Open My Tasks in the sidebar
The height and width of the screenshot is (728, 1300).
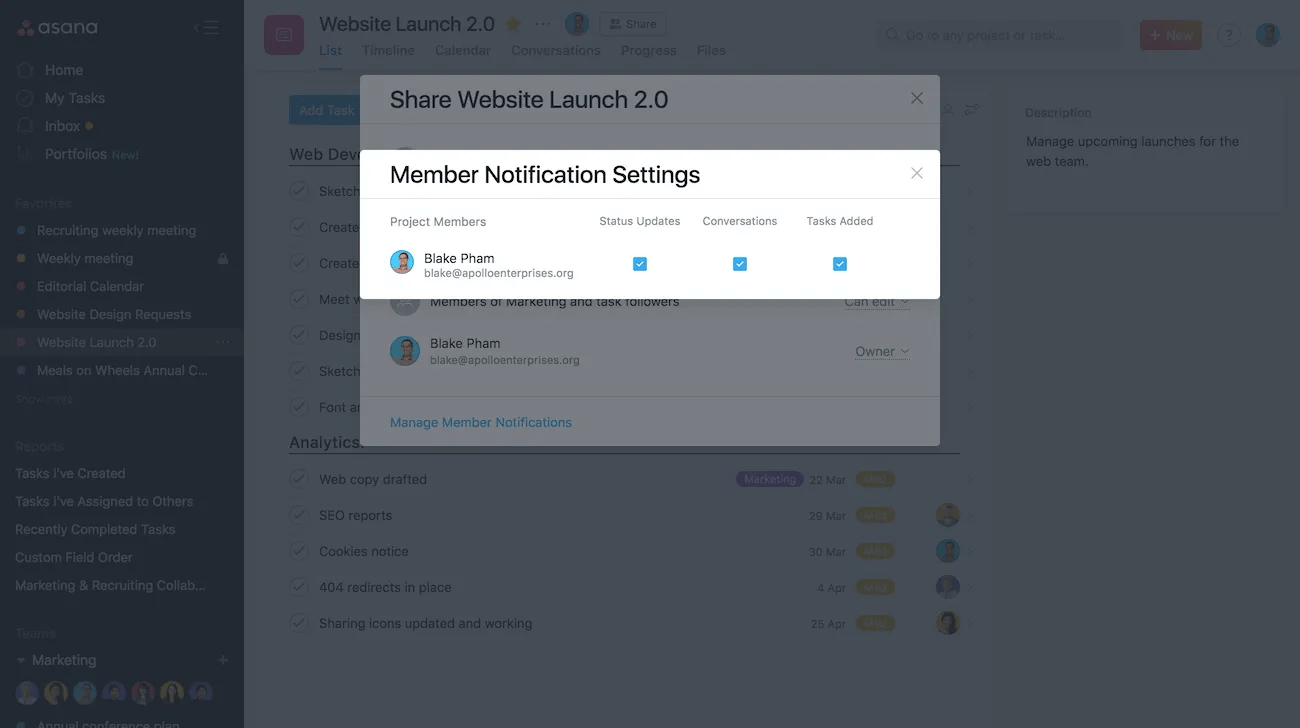(74, 98)
